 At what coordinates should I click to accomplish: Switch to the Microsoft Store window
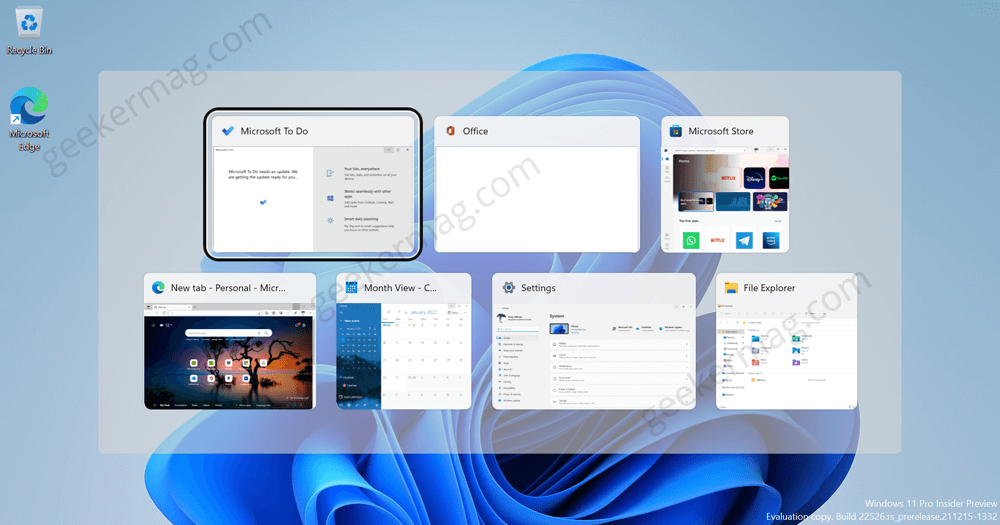[725, 184]
